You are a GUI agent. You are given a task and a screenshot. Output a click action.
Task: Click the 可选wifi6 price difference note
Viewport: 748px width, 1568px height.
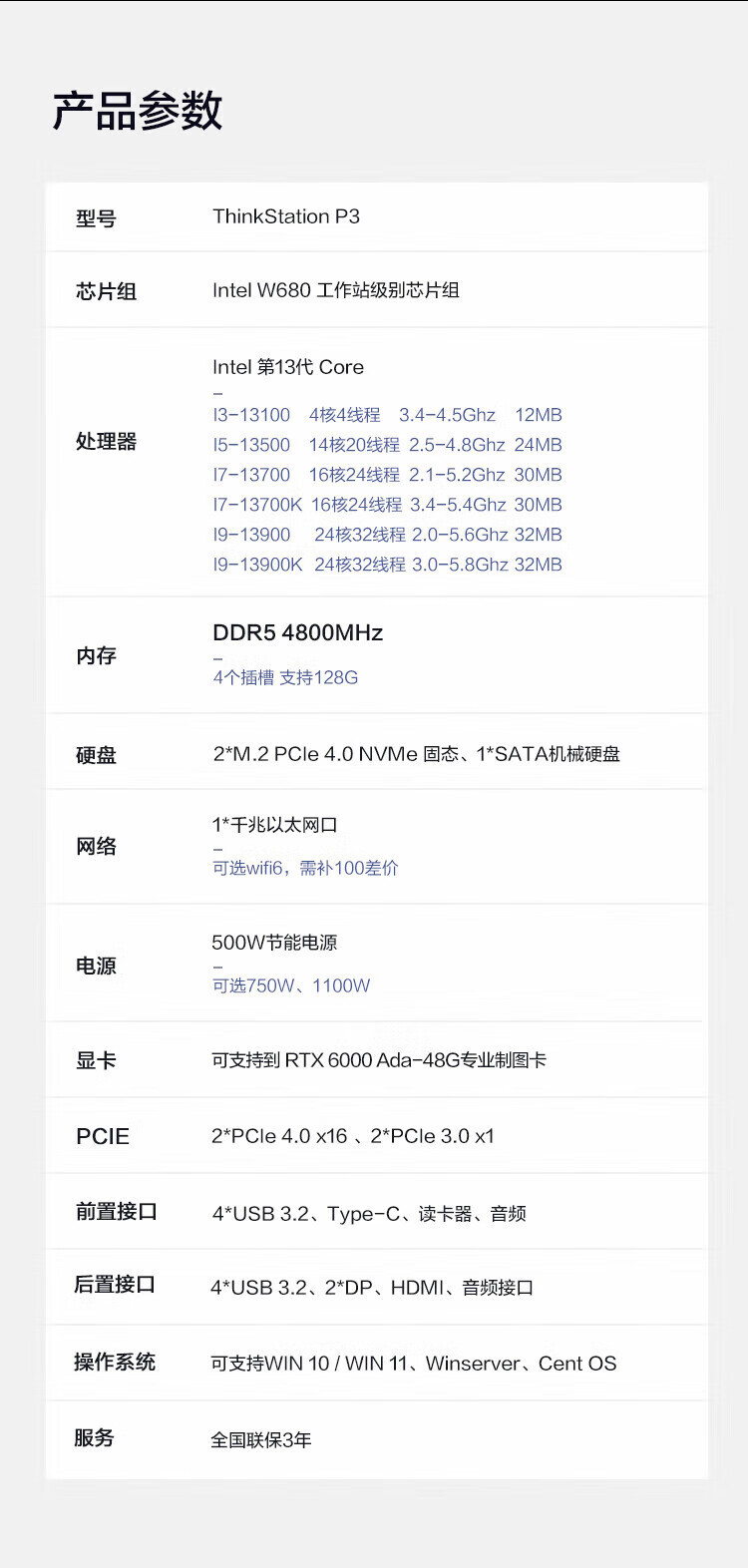305,869
